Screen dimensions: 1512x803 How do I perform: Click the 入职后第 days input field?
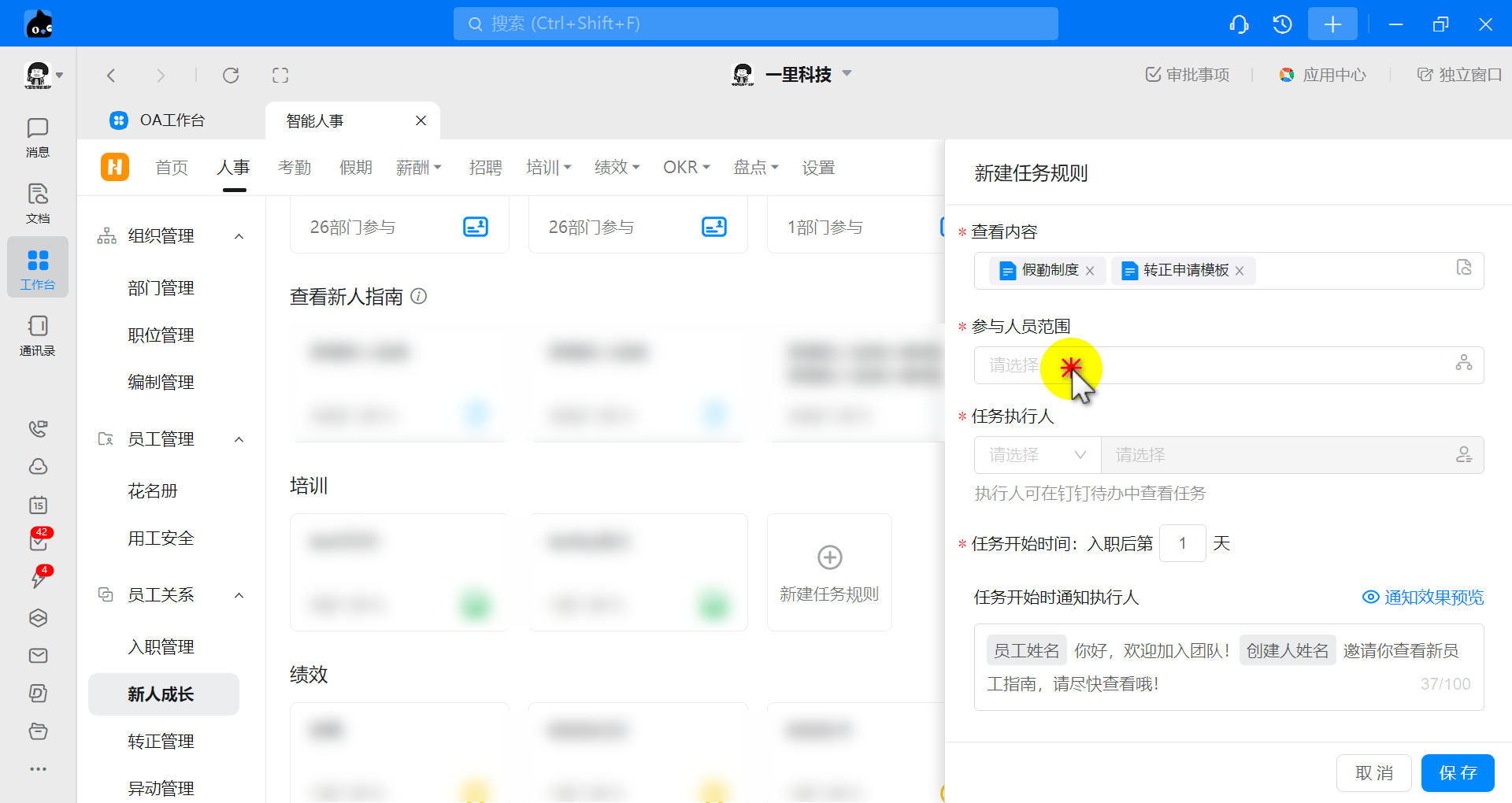(1182, 543)
